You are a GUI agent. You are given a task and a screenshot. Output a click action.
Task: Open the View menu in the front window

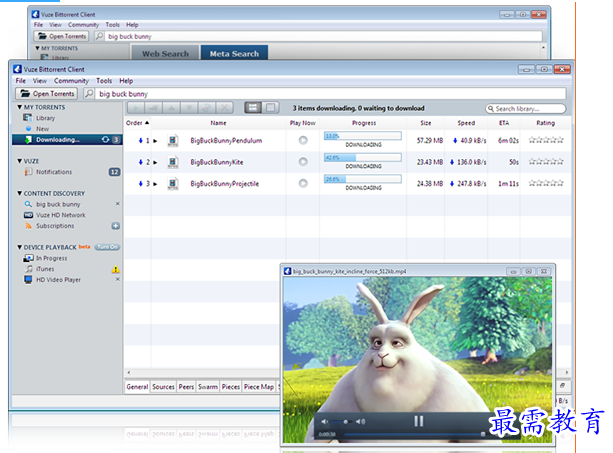(x=39, y=81)
